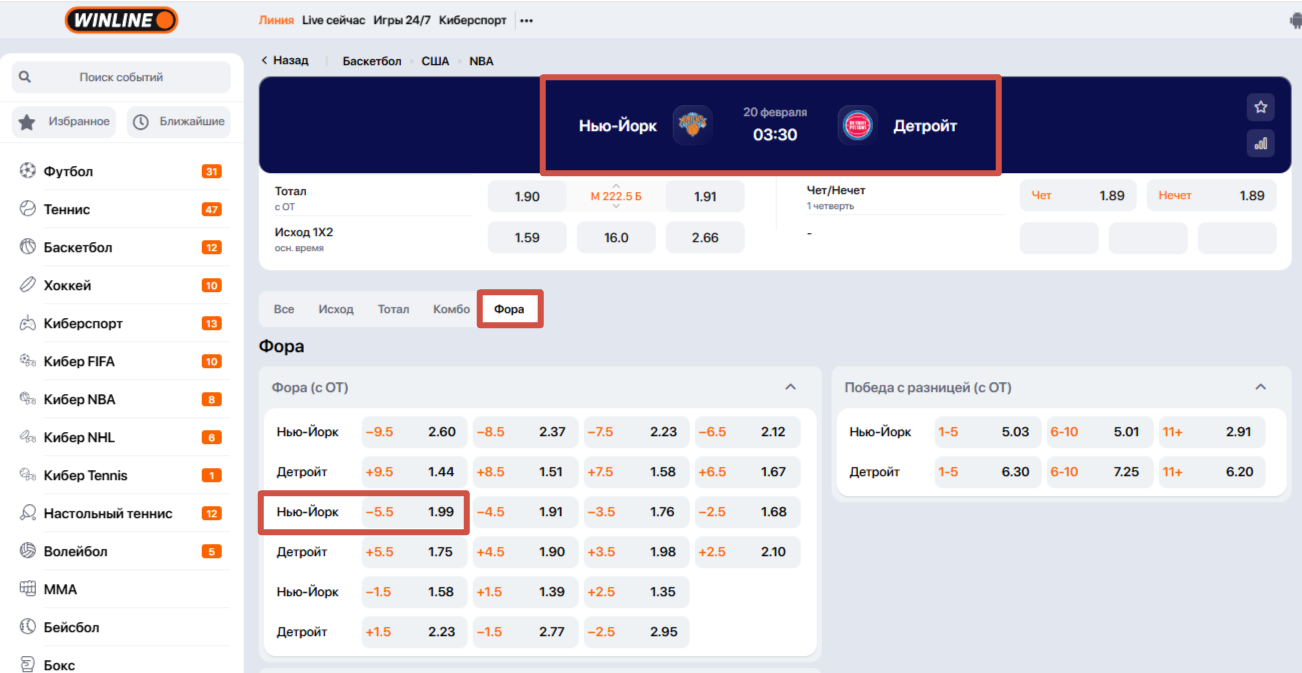The width and height of the screenshot is (1302, 673).
Task: Select total under odds 1.90
Action: click(527, 196)
